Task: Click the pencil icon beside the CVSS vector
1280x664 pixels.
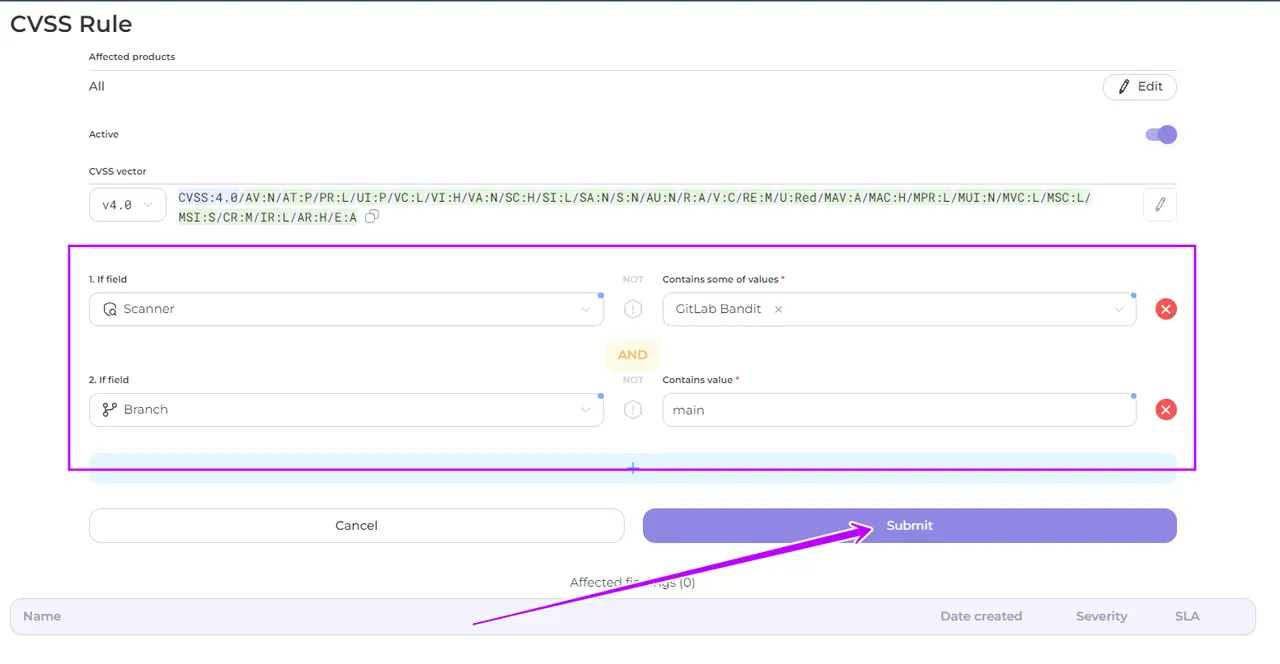Action: [1160, 205]
